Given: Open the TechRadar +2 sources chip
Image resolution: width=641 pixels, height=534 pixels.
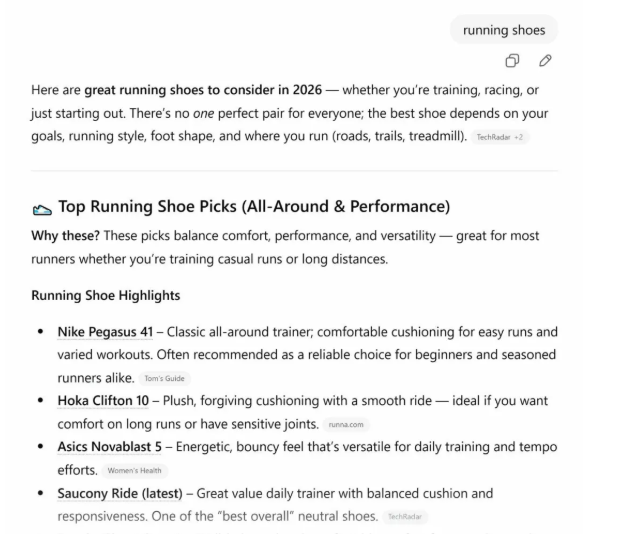Looking at the screenshot, I should pos(499,137).
